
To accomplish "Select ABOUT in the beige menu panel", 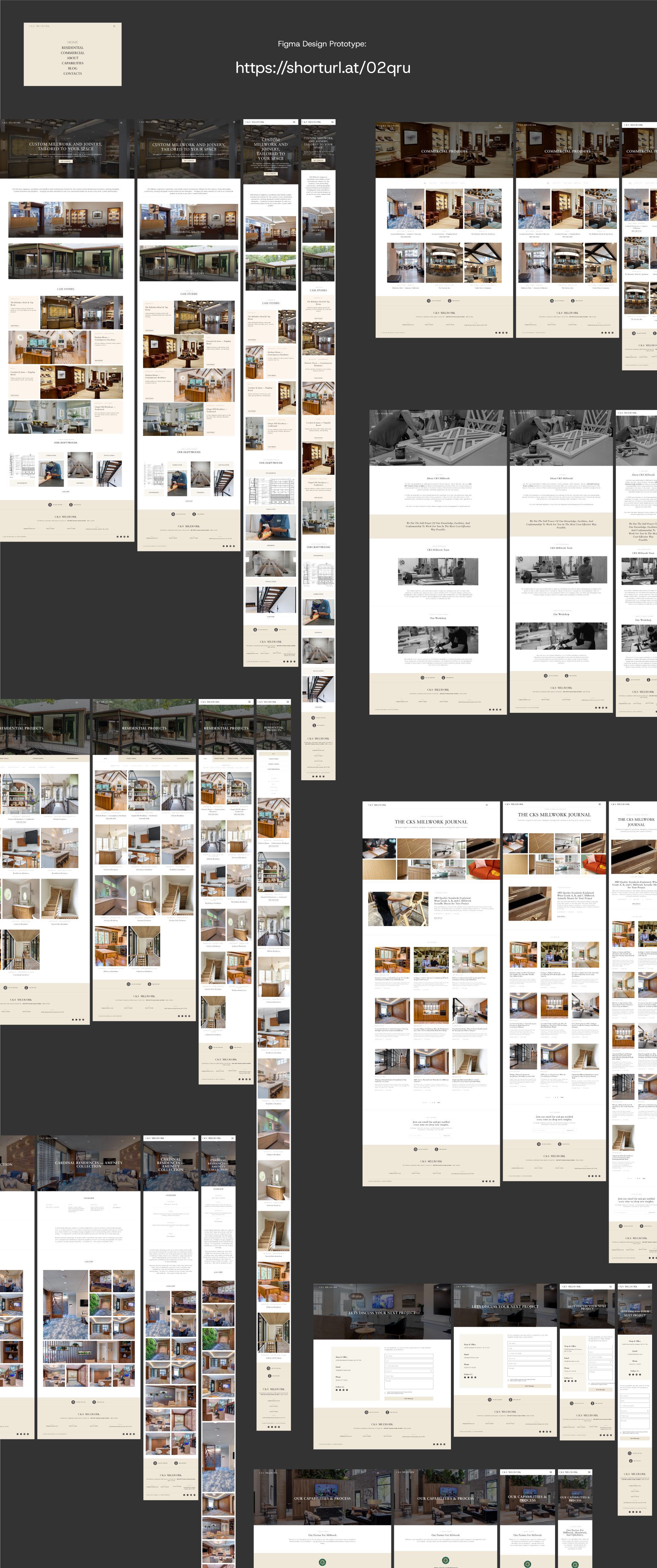I will pyautogui.click(x=72, y=58).
